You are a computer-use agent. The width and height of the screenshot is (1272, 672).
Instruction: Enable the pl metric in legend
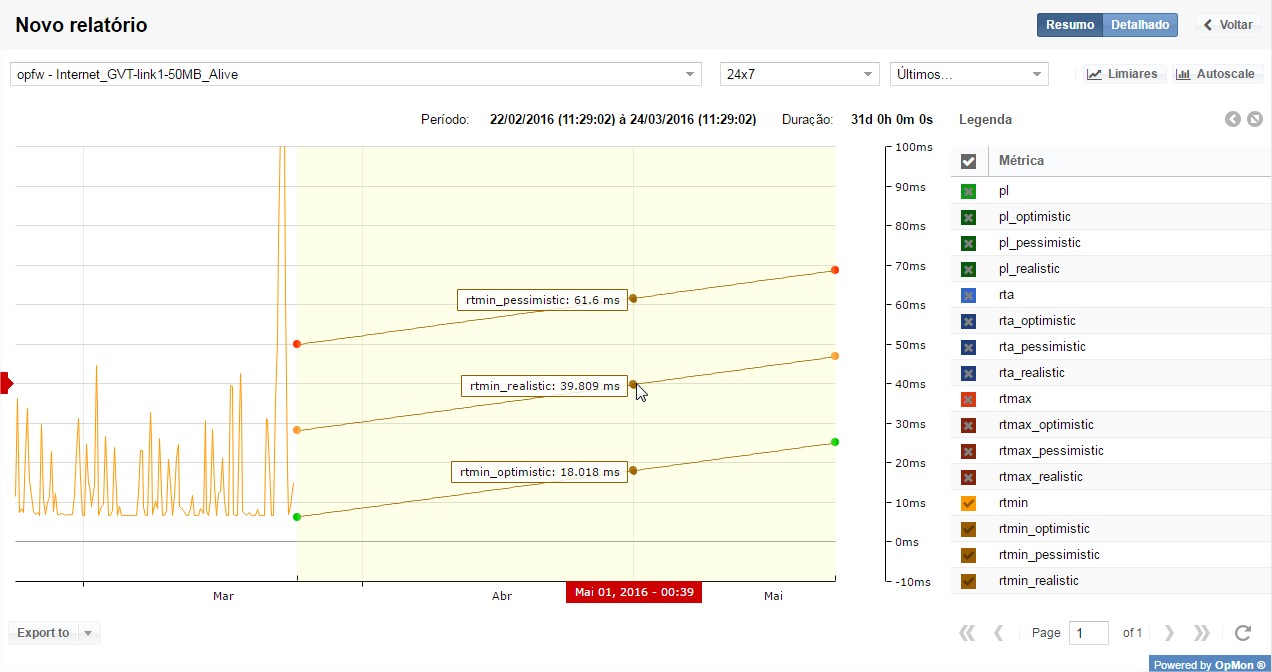point(968,191)
